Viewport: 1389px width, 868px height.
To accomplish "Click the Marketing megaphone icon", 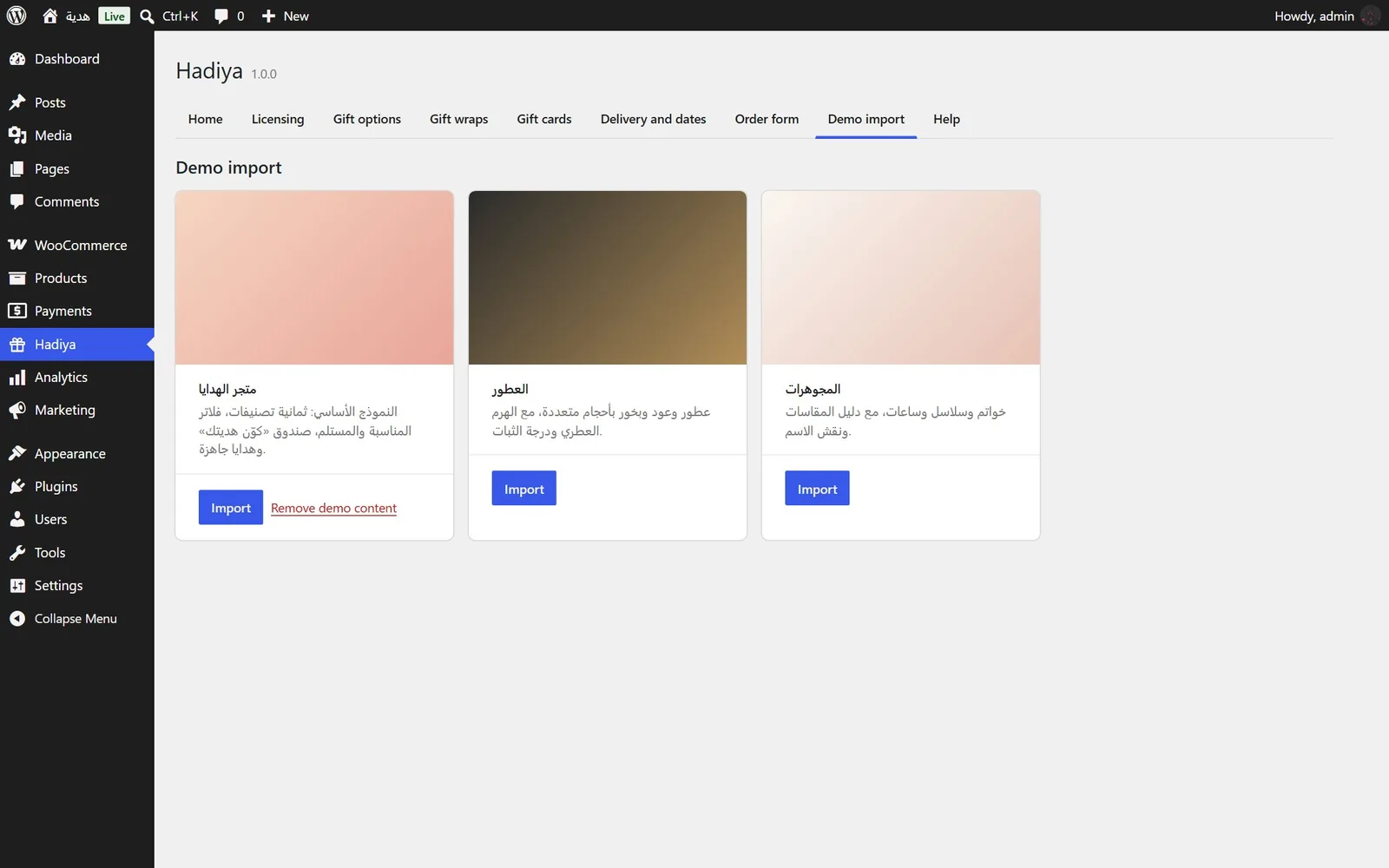I will (17, 410).
